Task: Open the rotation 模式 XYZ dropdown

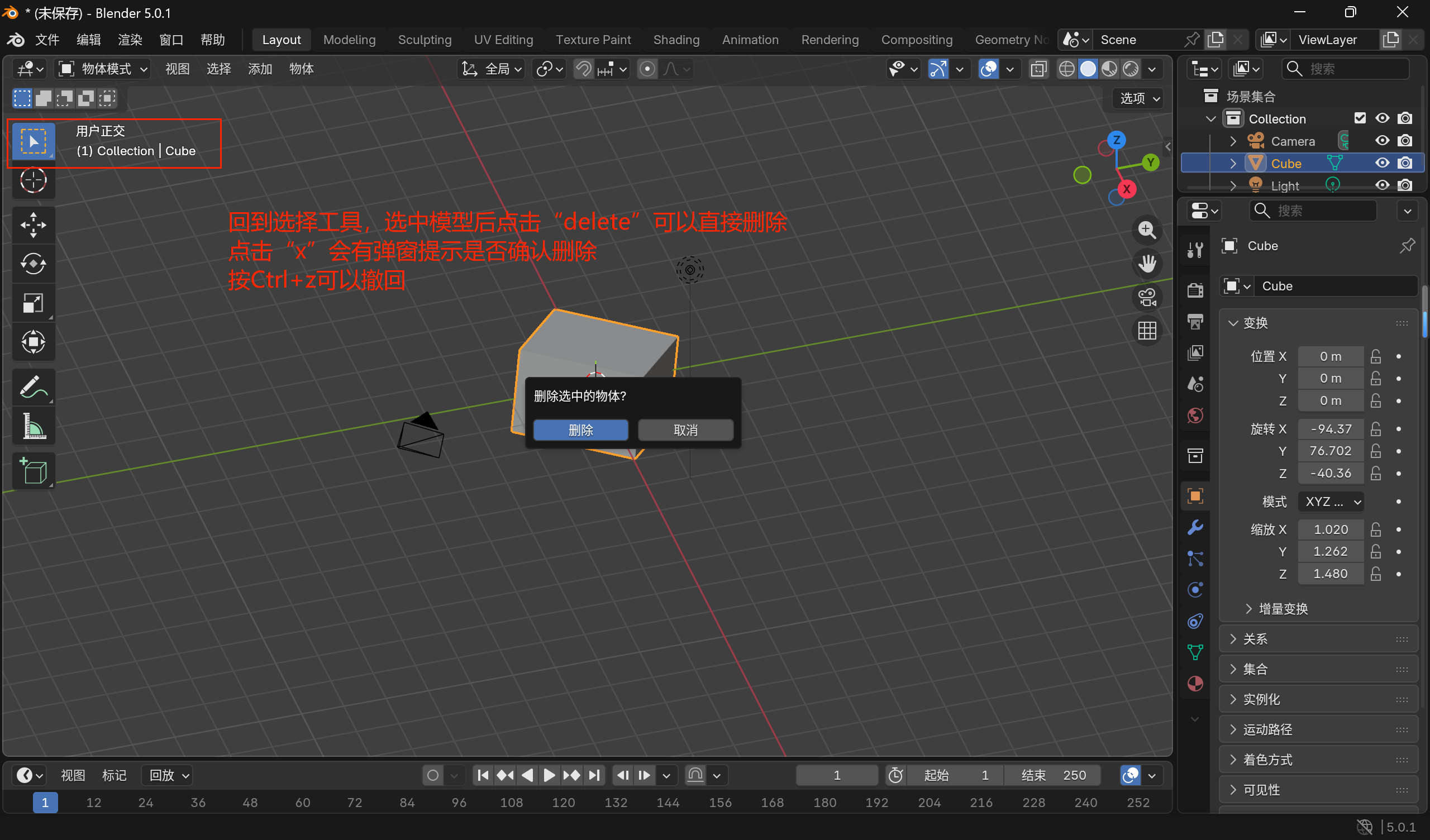Action: point(1331,502)
